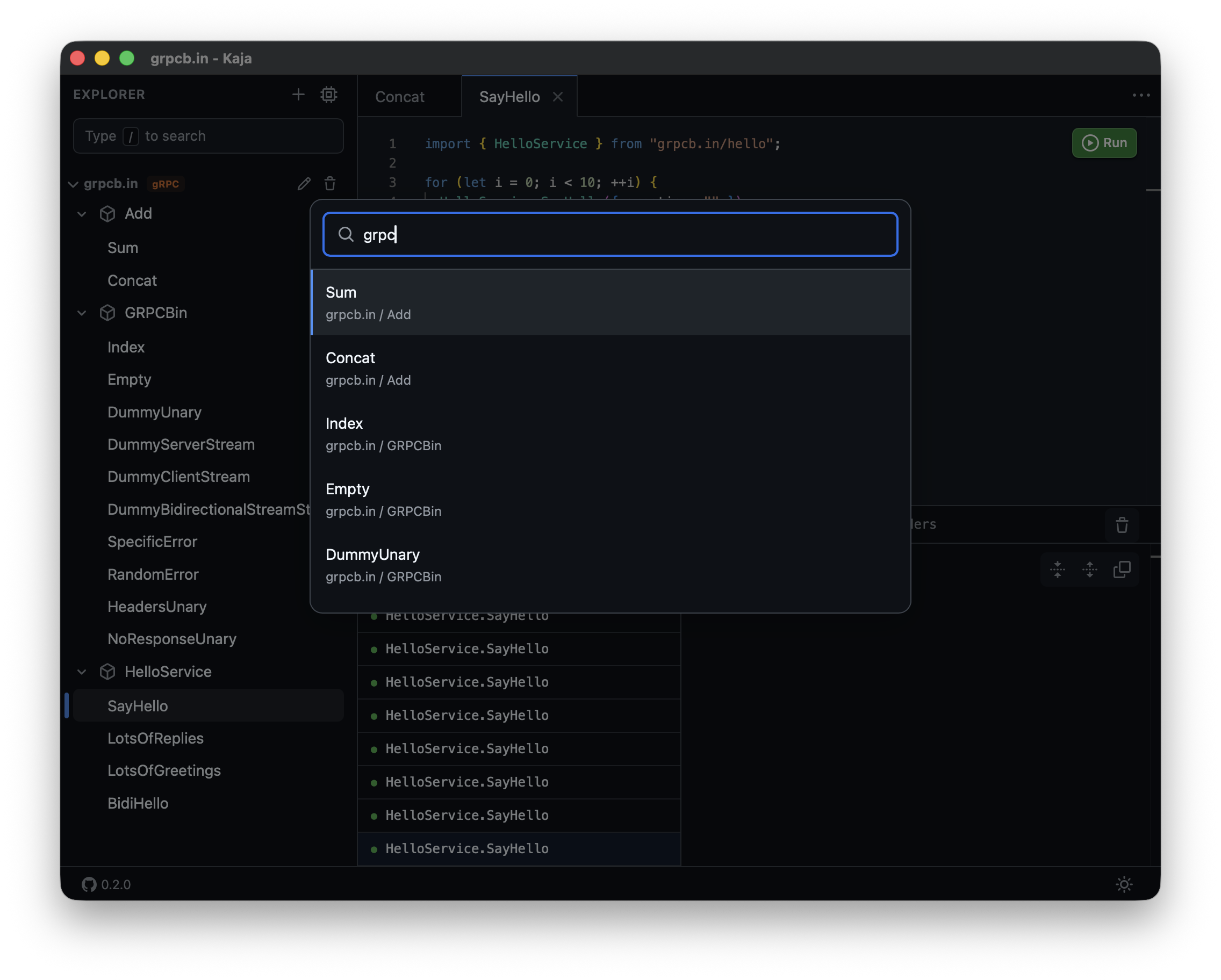This screenshot has width=1221, height=980.
Task: Click the collapse-all icon in output toolbar
Action: 1057,570
